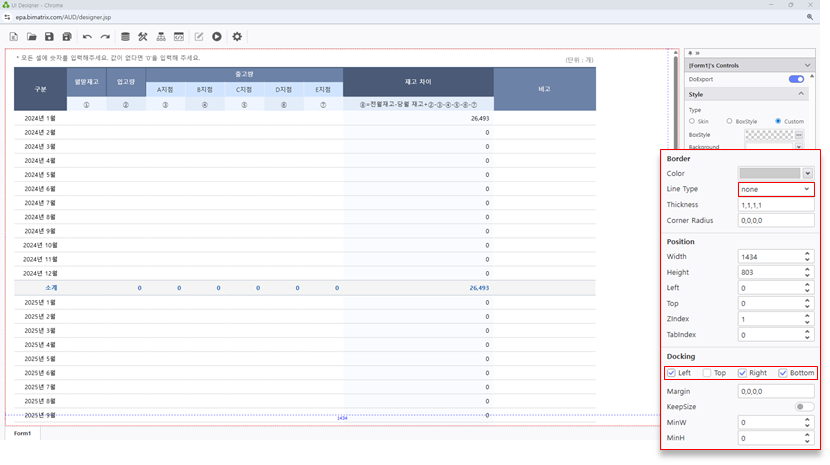Viewport: 830px width, 465px height.
Task: Open the Line Type dropdown
Action: [x=776, y=189]
